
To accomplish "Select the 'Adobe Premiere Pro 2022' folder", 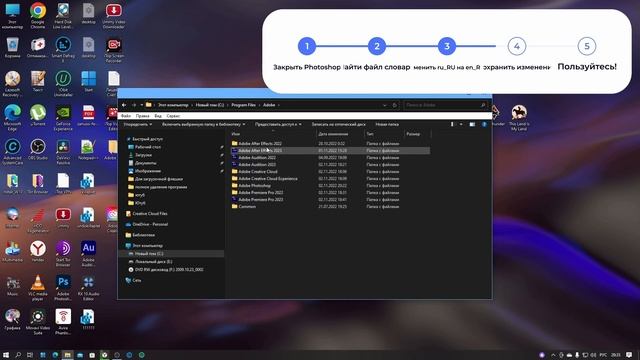I will click(260, 192).
